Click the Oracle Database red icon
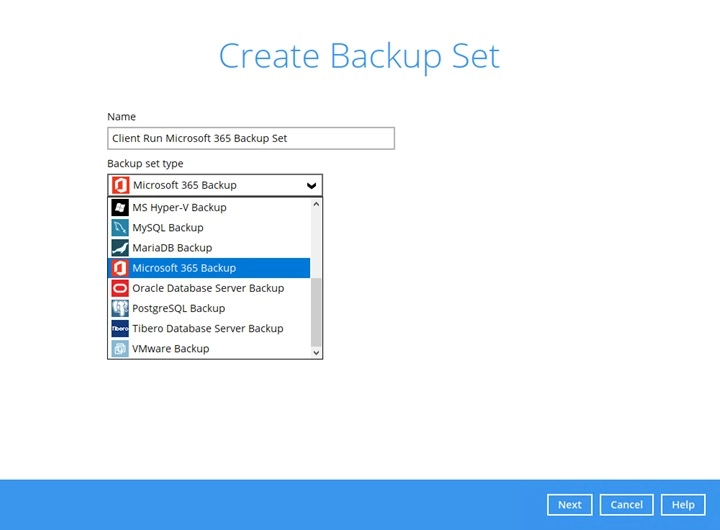The image size is (720, 530). 120,288
